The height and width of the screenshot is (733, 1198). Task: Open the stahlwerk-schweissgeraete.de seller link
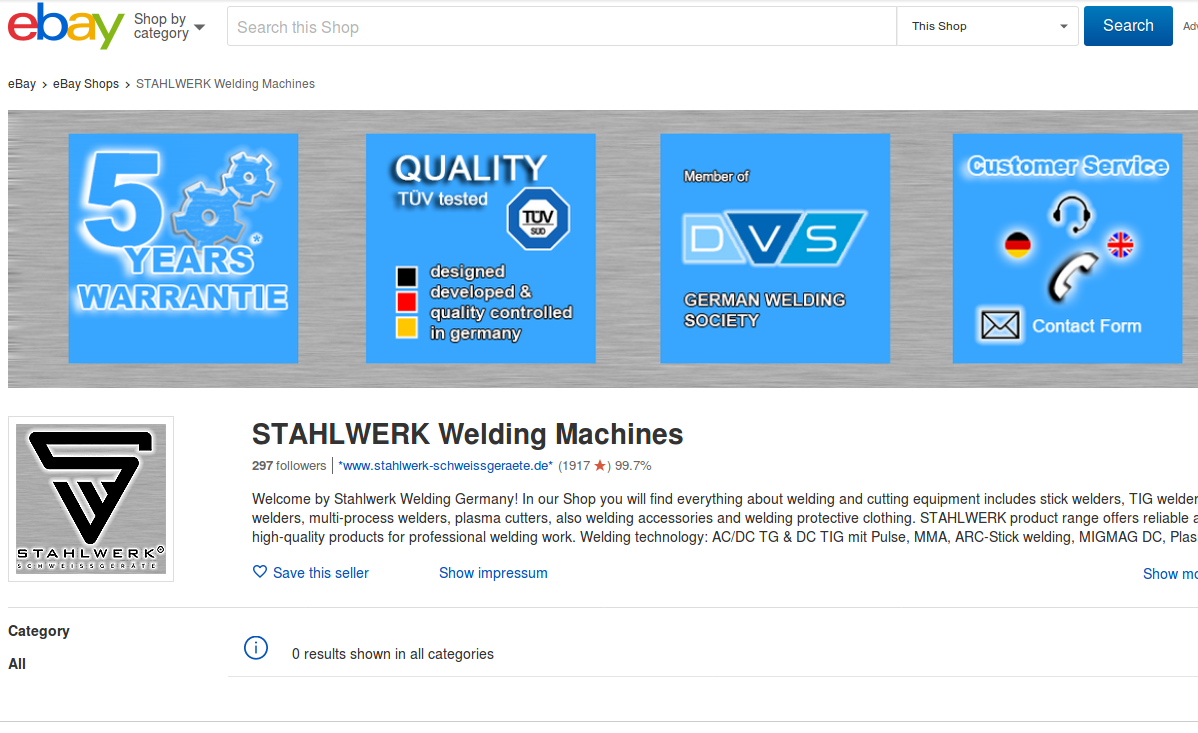[445, 465]
